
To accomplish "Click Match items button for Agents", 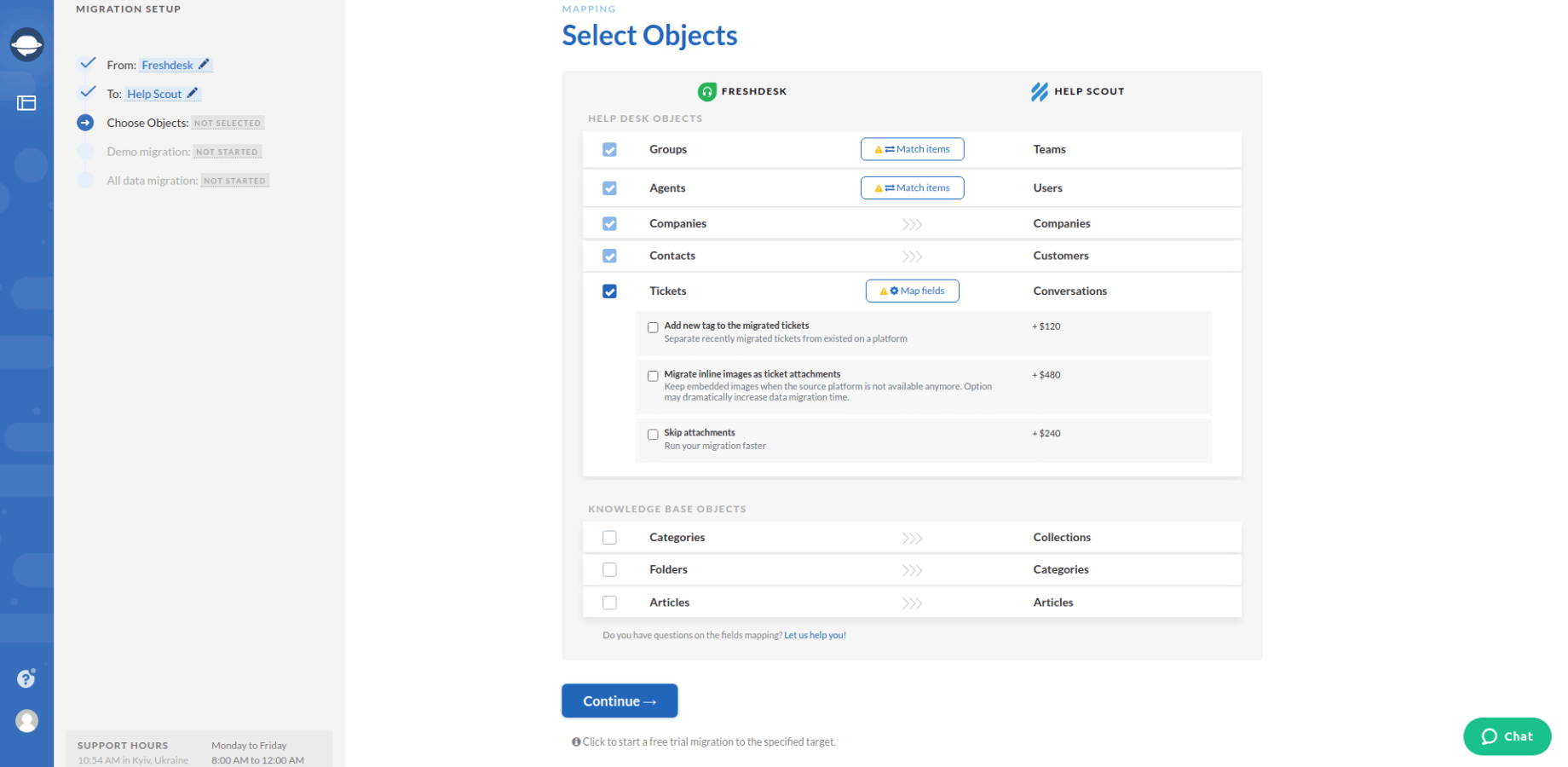I will [x=912, y=188].
